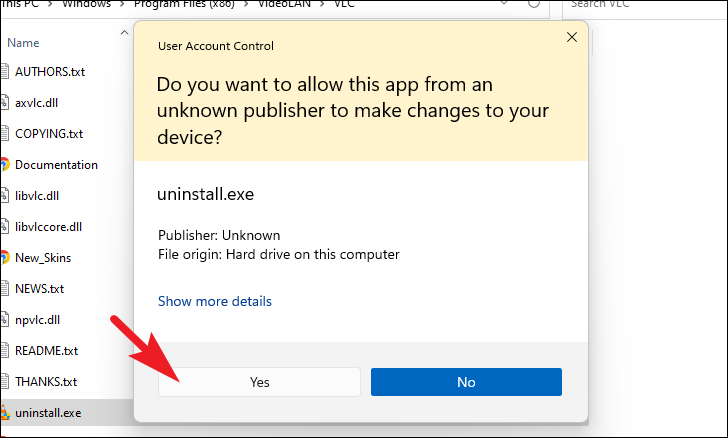This screenshot has width=728, height=438.
Task: Click No in User Account Control dialog
Action: point(466,382)
